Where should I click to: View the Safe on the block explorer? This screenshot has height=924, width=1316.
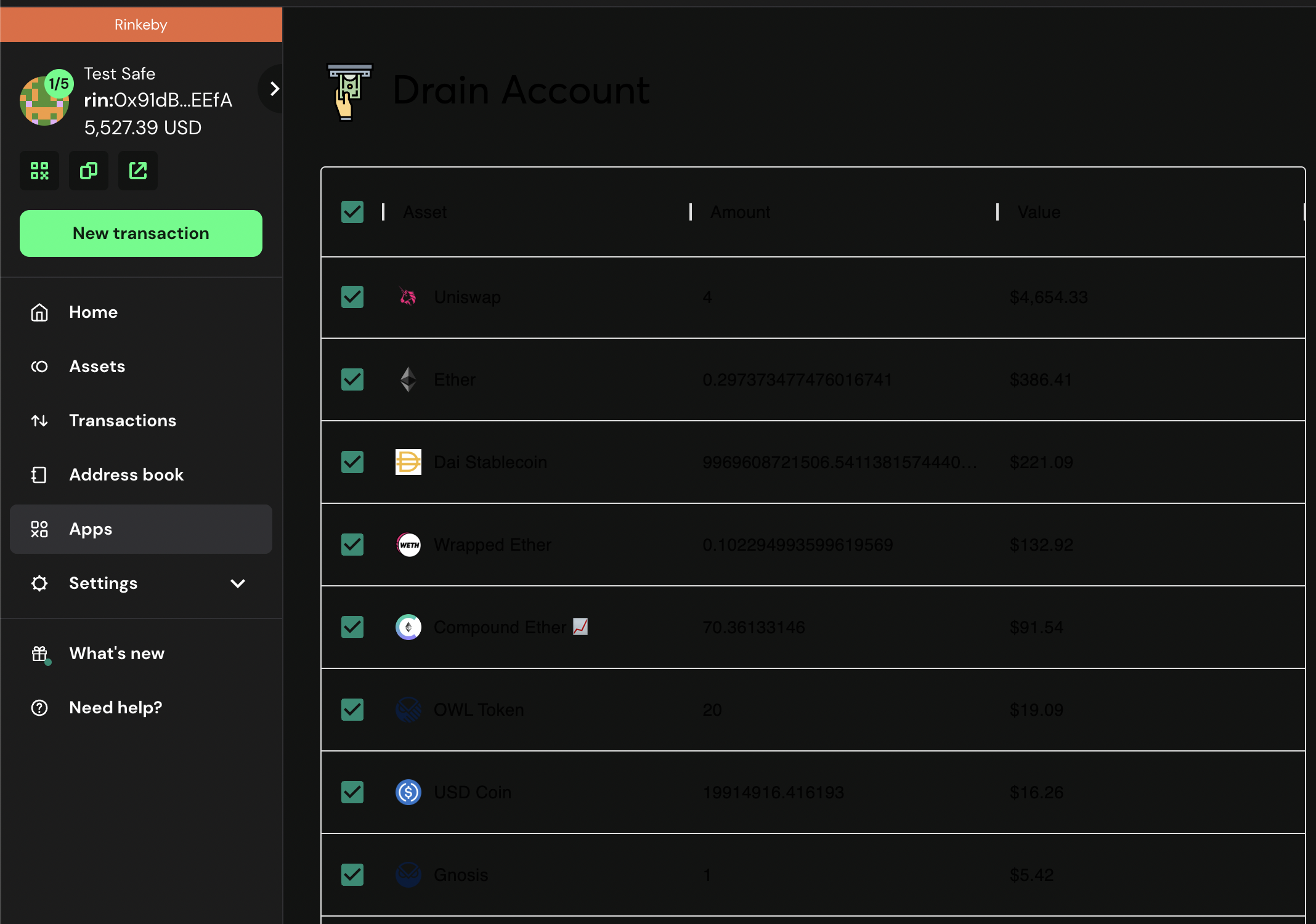point(137,171)
